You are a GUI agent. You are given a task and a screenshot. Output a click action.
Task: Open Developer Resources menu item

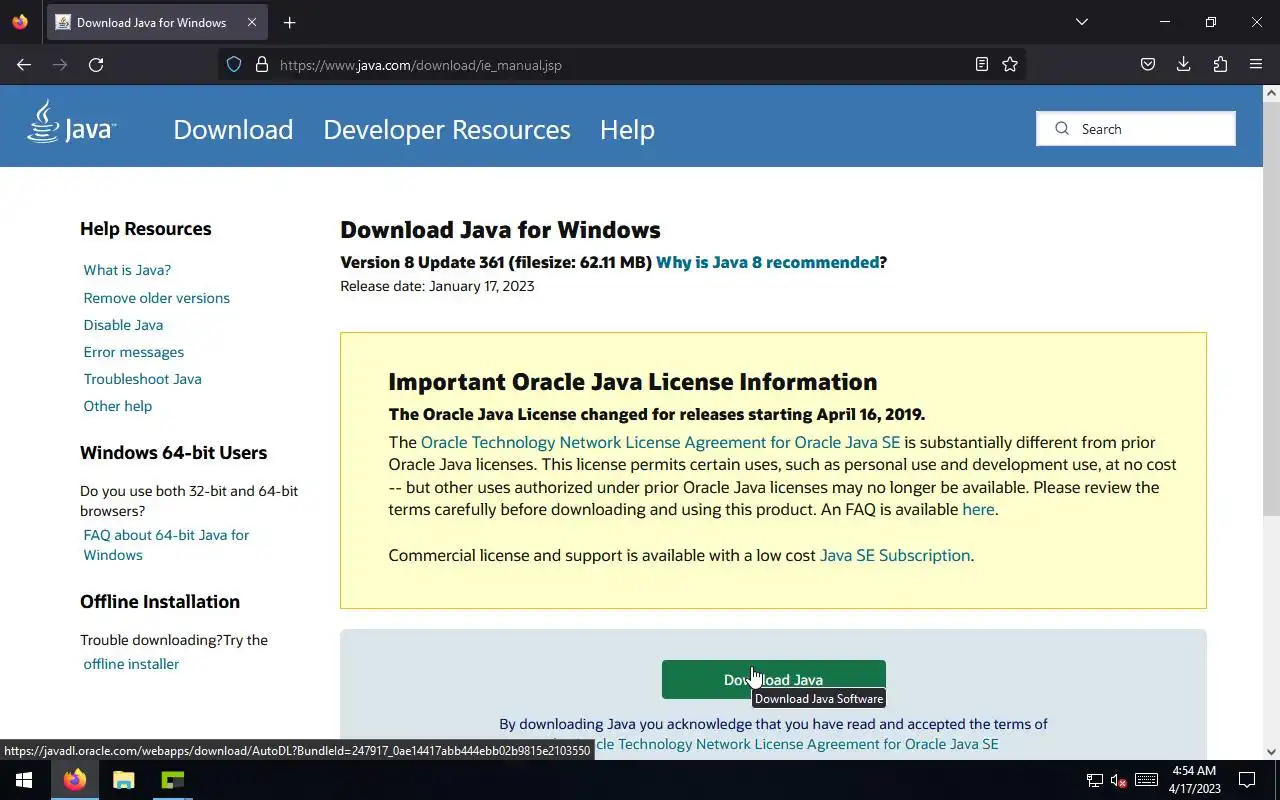click(447, 130)
